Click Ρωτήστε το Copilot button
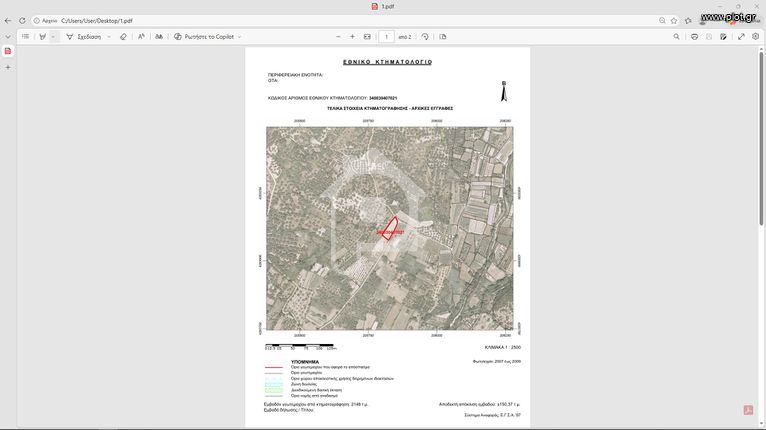 pos(204,37)
